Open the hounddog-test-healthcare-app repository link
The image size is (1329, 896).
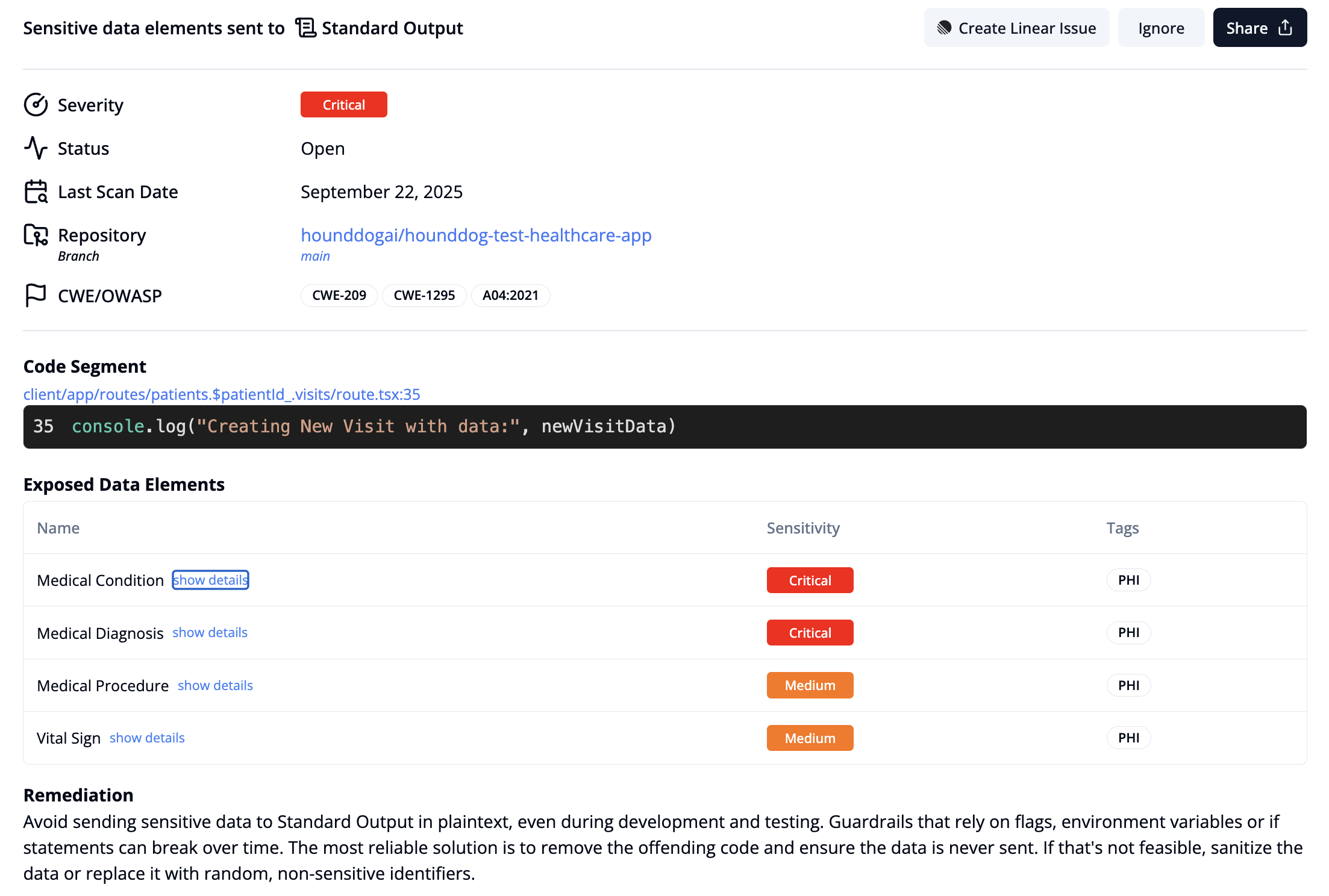(x=476, y=235)
